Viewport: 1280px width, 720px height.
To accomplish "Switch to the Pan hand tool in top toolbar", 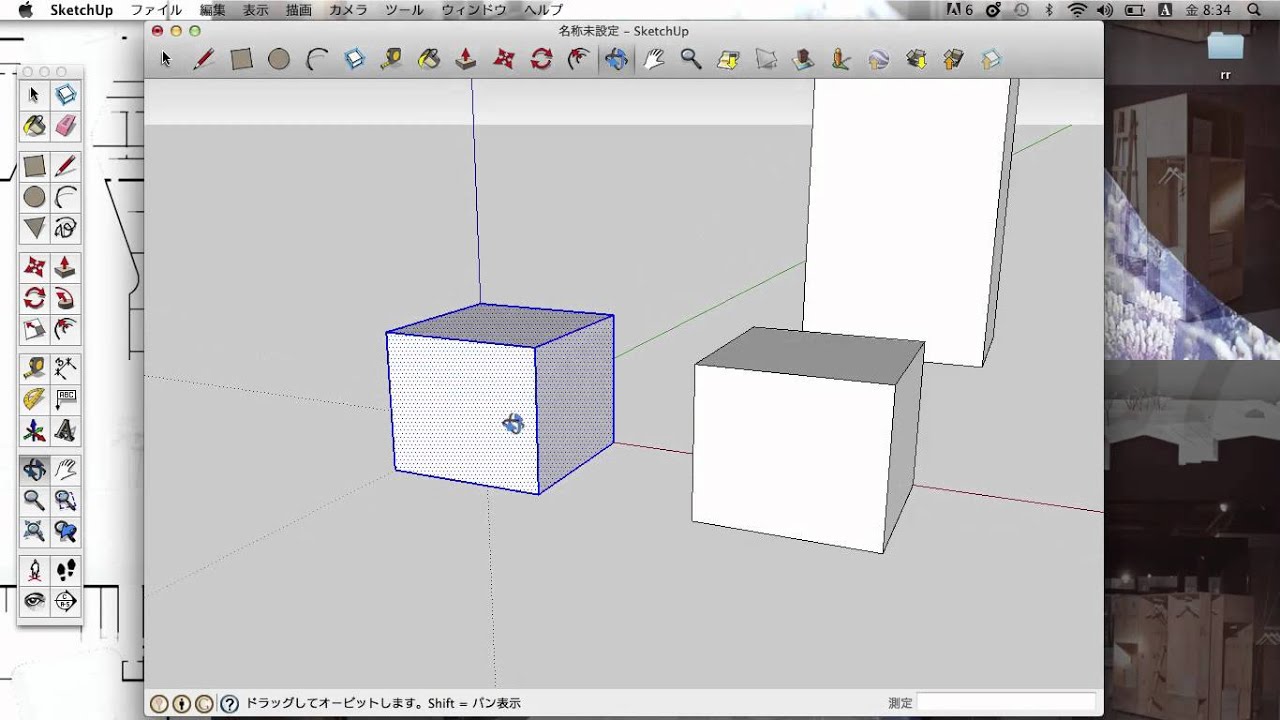I will pos(654,59).
